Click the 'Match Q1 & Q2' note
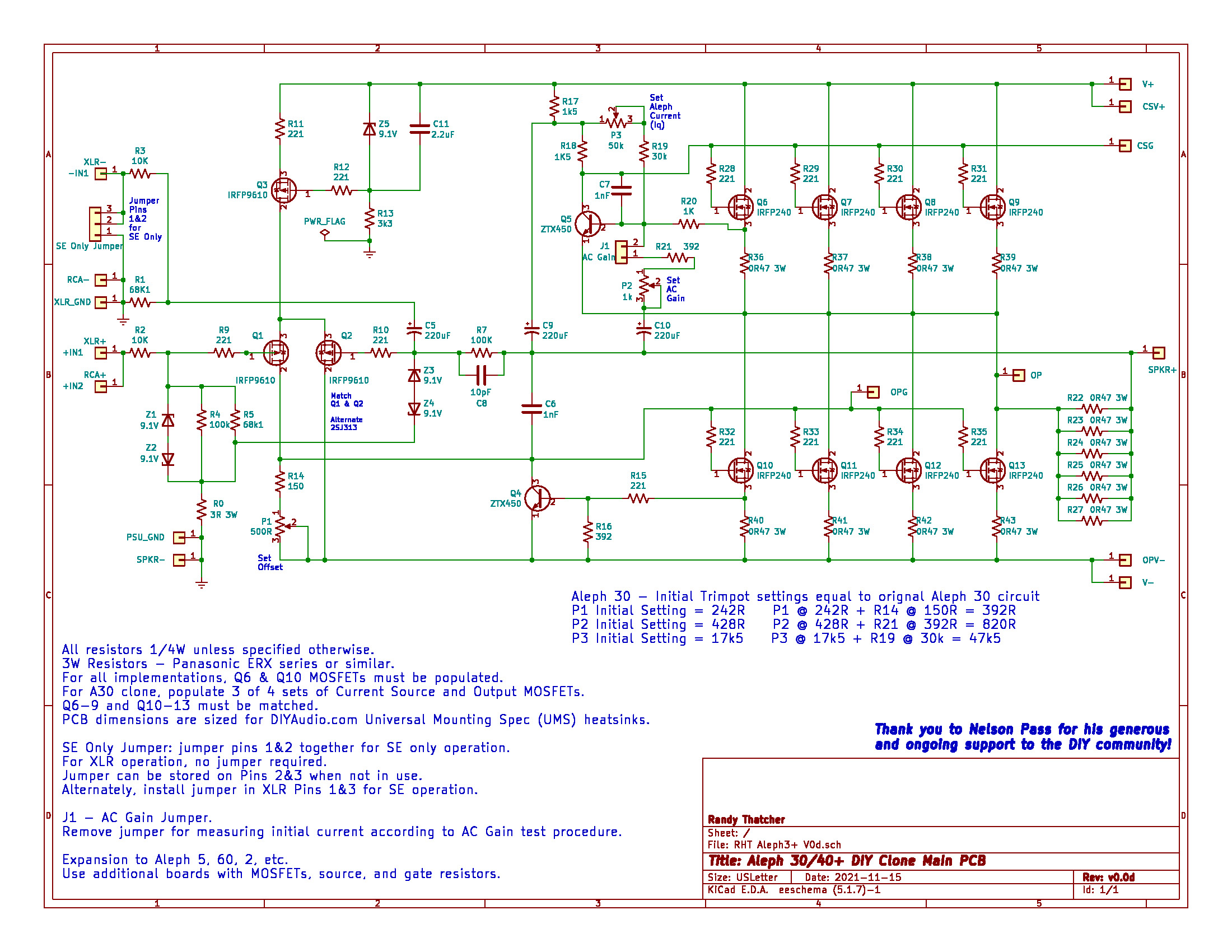 [347, 400]
